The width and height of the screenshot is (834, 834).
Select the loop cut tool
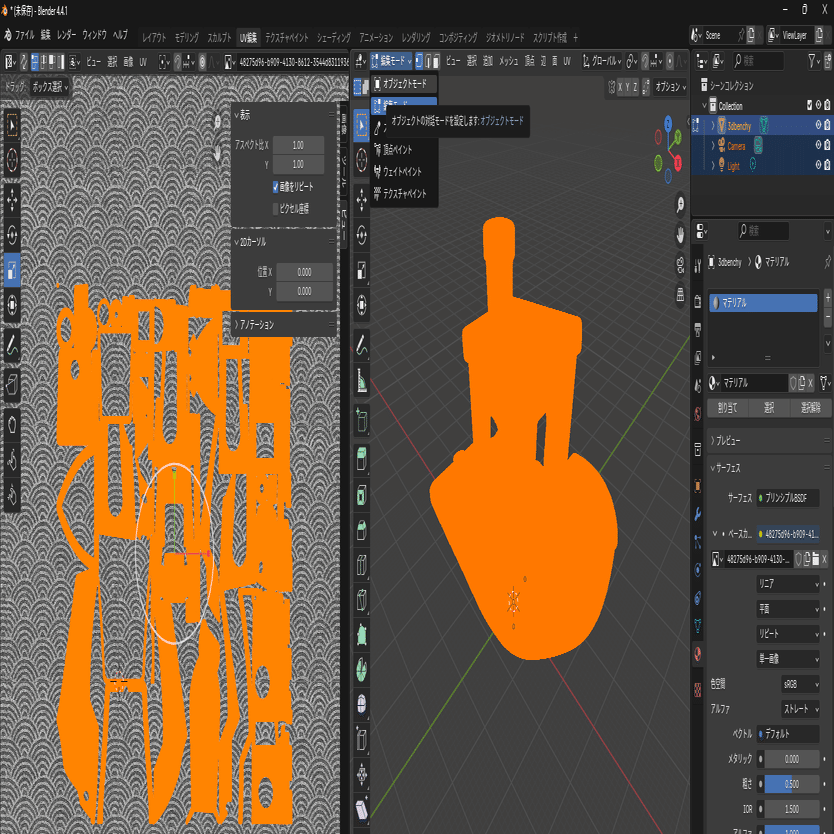click(362, 565)
